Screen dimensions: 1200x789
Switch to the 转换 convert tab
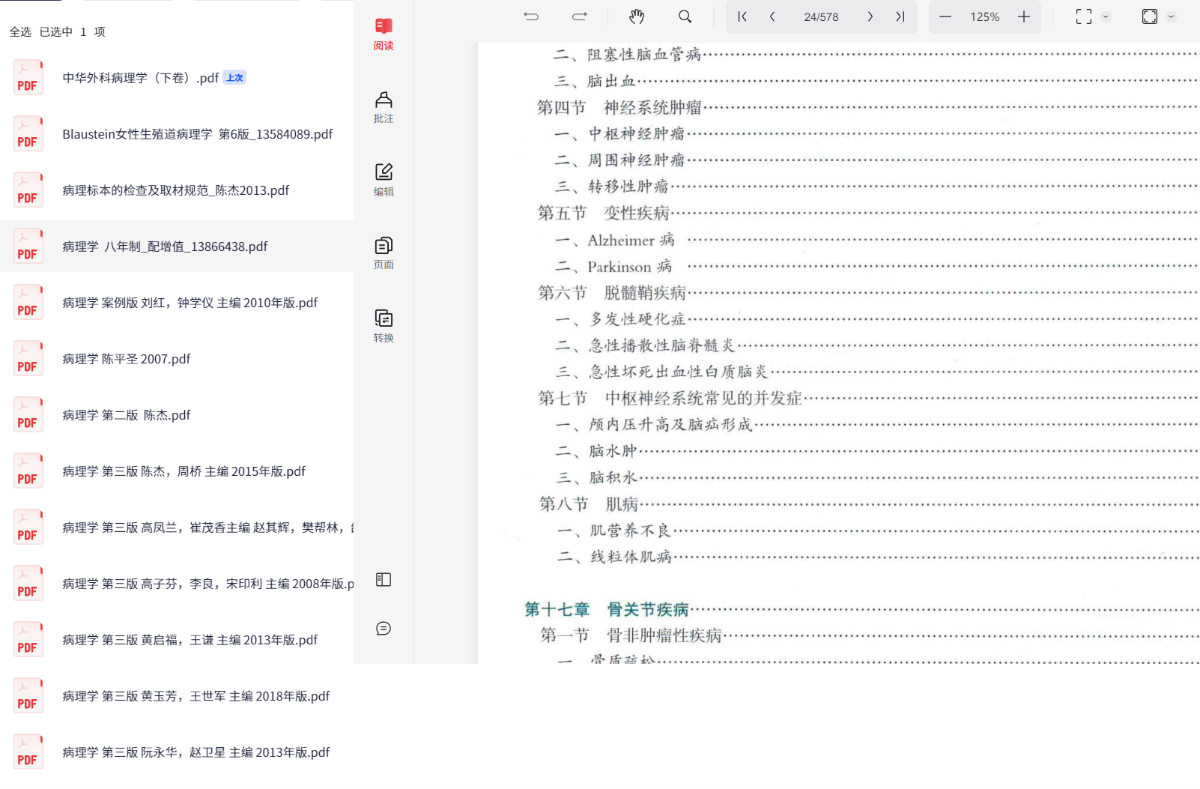(383, 326)
